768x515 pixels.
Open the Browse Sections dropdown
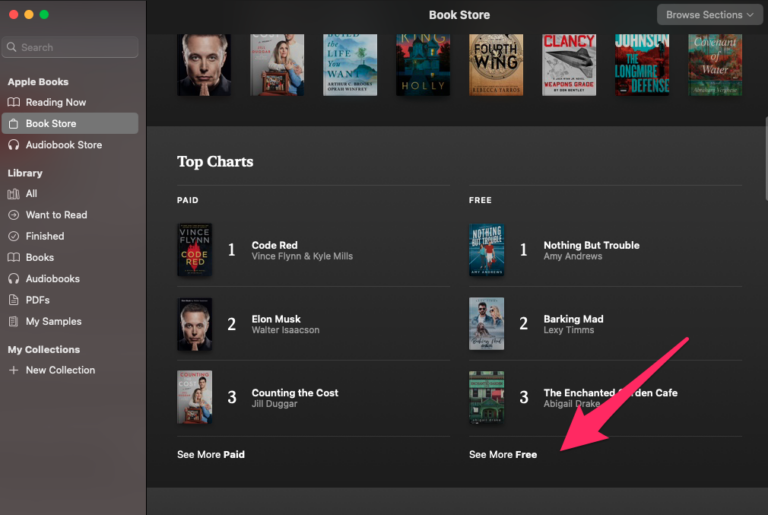tap(710, 15)
